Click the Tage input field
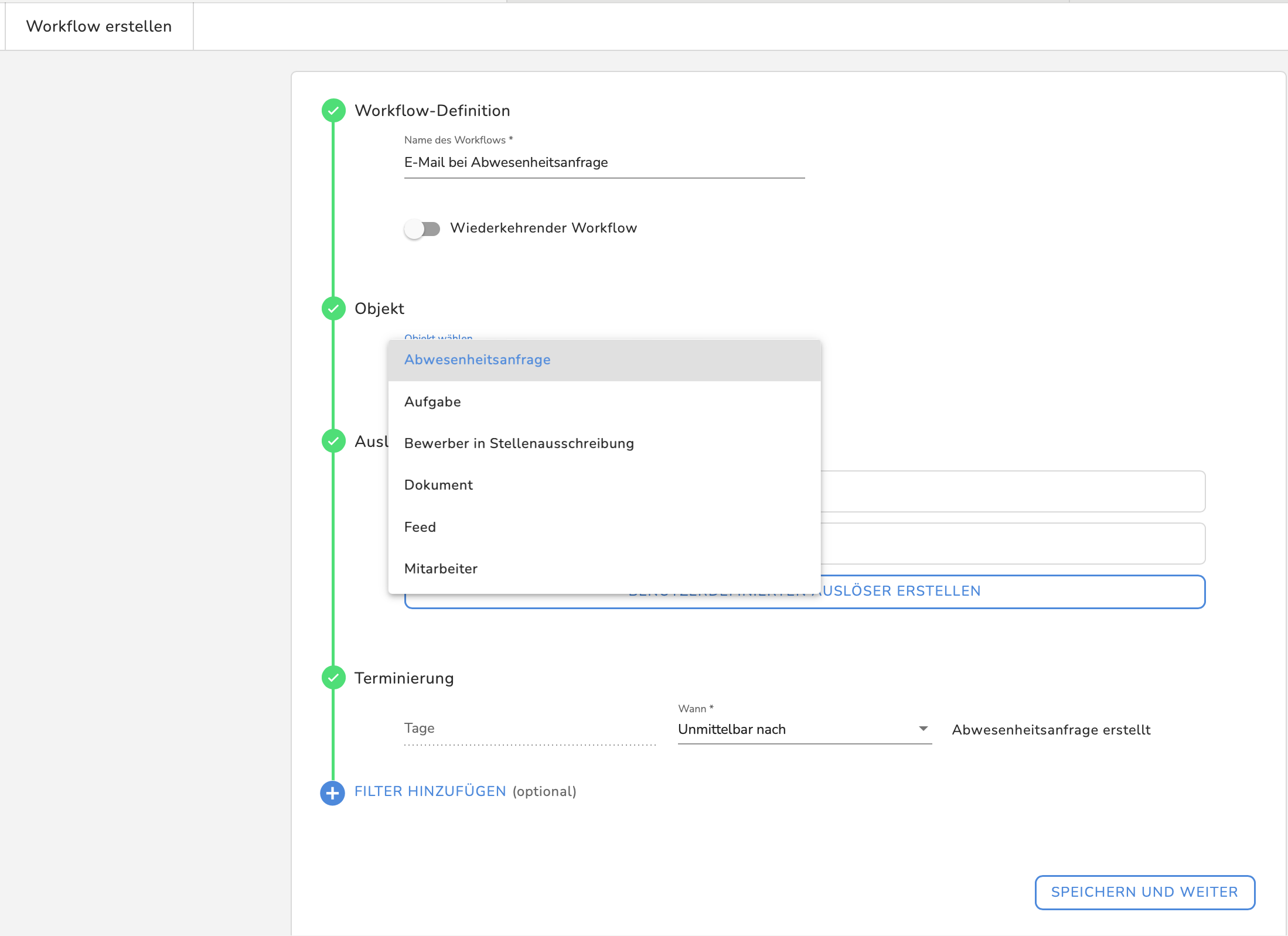 point(529,729)
